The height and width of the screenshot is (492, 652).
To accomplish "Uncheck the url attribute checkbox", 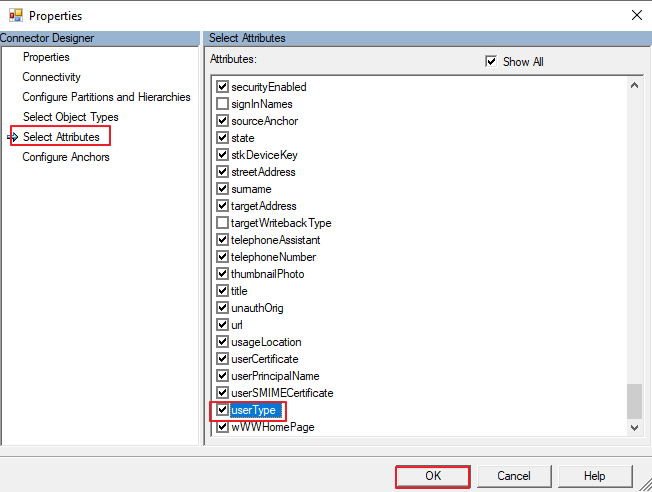I will 222,325.
